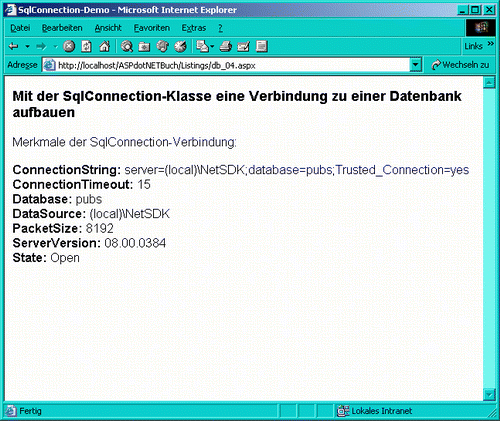This screenshot has height=421, width=500.
Task: Expand the Back button history dropdown
Action: click(28, 46)
